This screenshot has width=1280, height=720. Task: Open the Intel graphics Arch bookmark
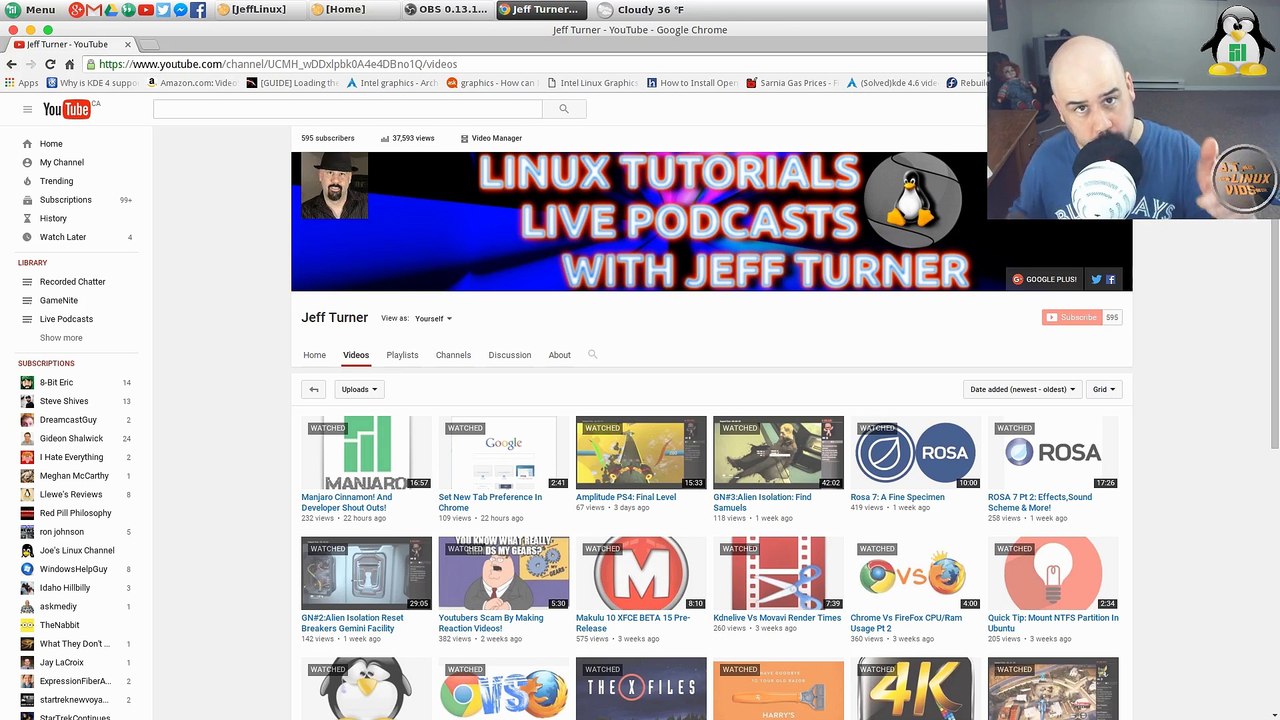[392, 83]
